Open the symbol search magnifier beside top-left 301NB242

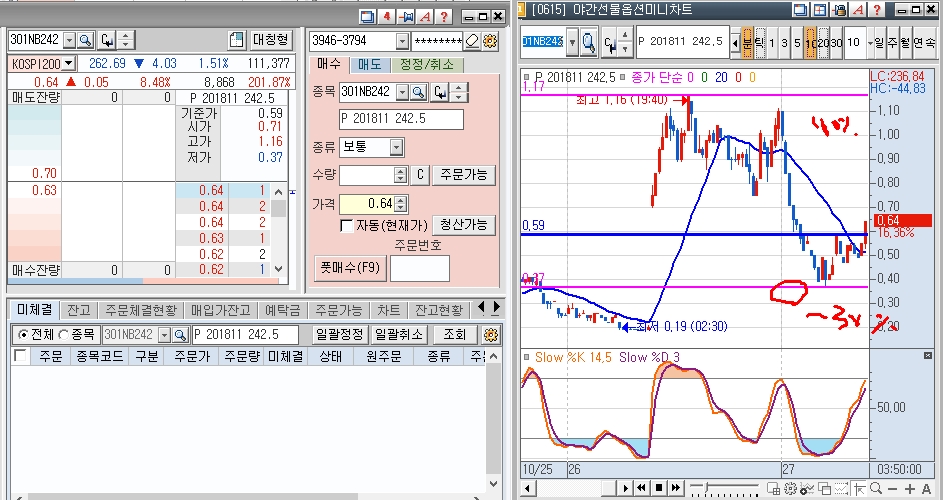pos(85,40)
